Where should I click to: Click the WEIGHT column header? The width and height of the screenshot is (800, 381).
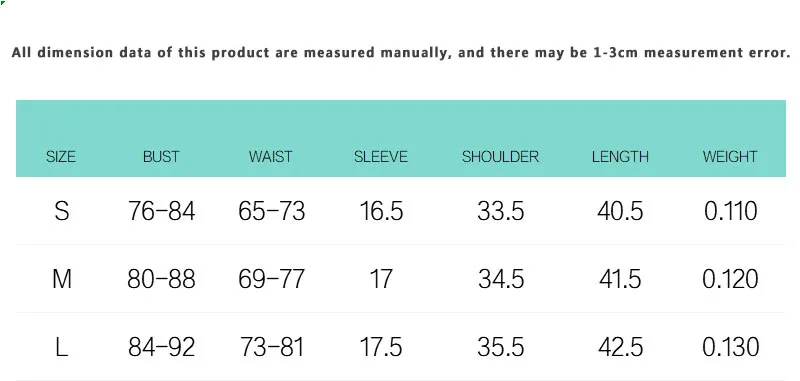[x=730, y=157]
